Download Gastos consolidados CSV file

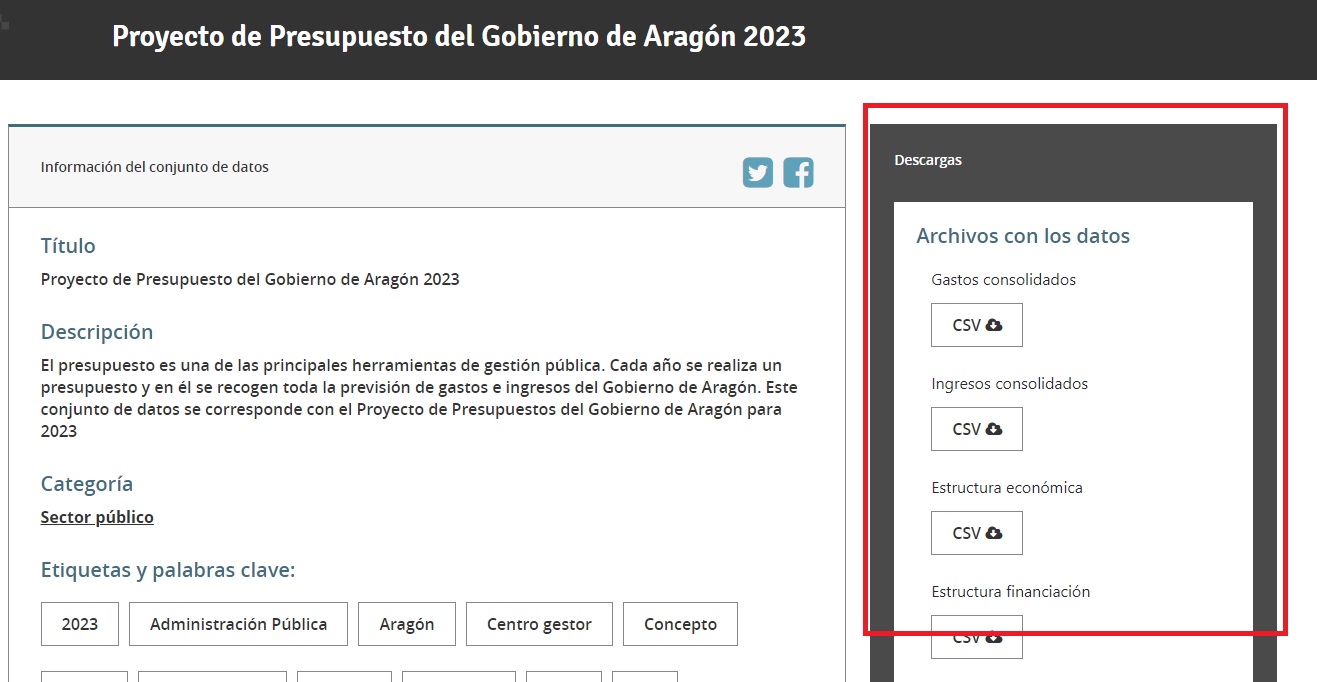coord(977,325)
